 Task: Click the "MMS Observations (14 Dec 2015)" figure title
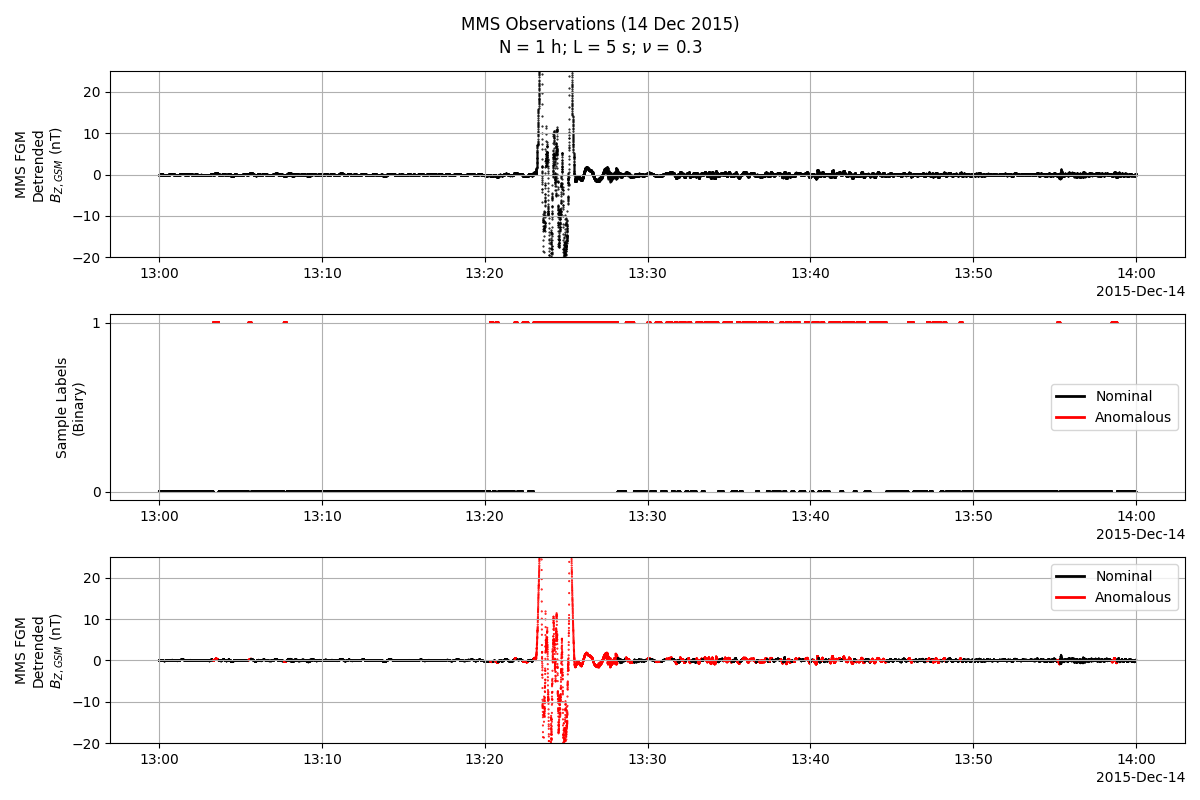pyautogui.click(x=600, y=24)
